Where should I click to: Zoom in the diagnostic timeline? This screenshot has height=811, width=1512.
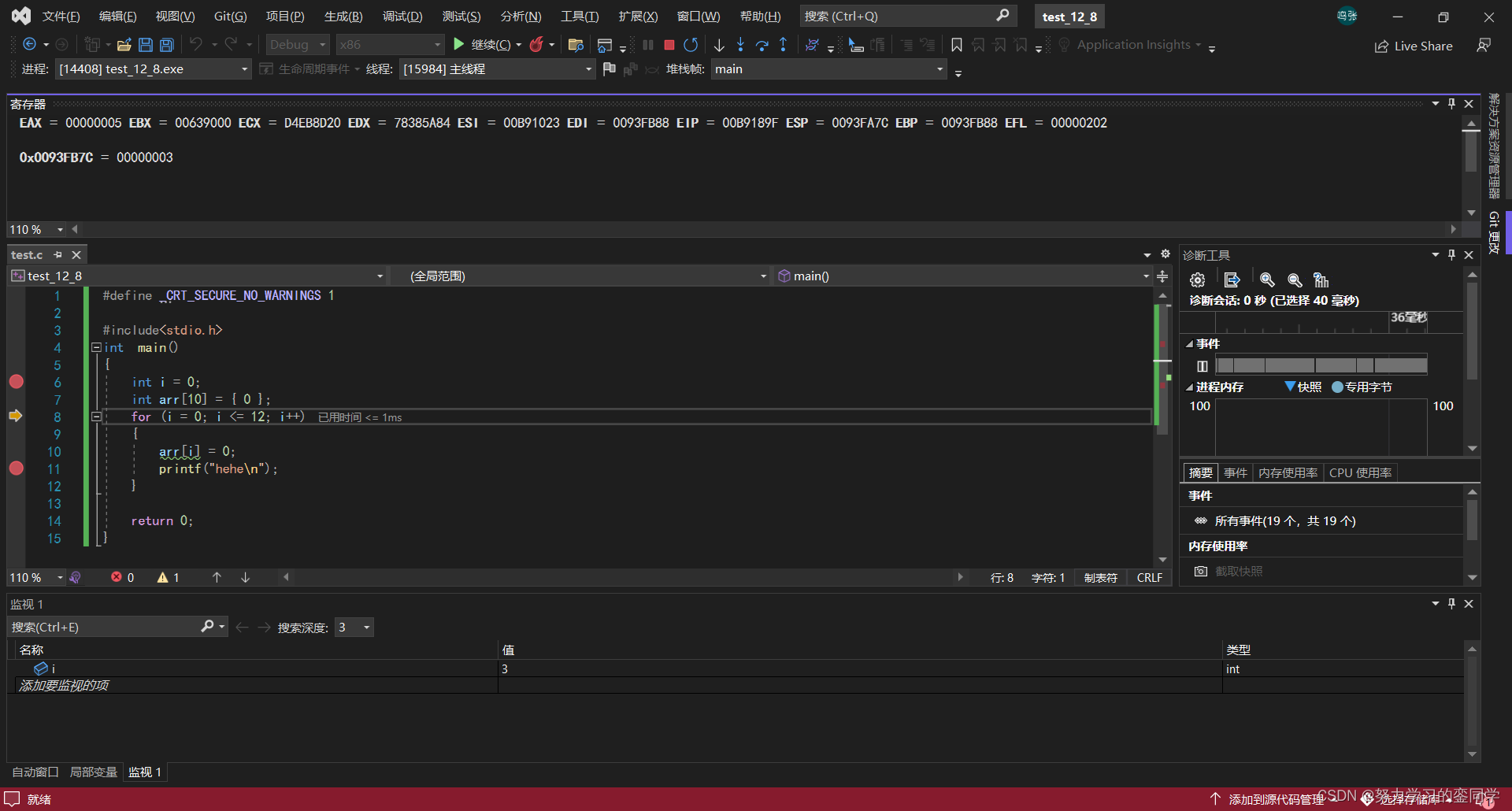(x=1267, y=280)
